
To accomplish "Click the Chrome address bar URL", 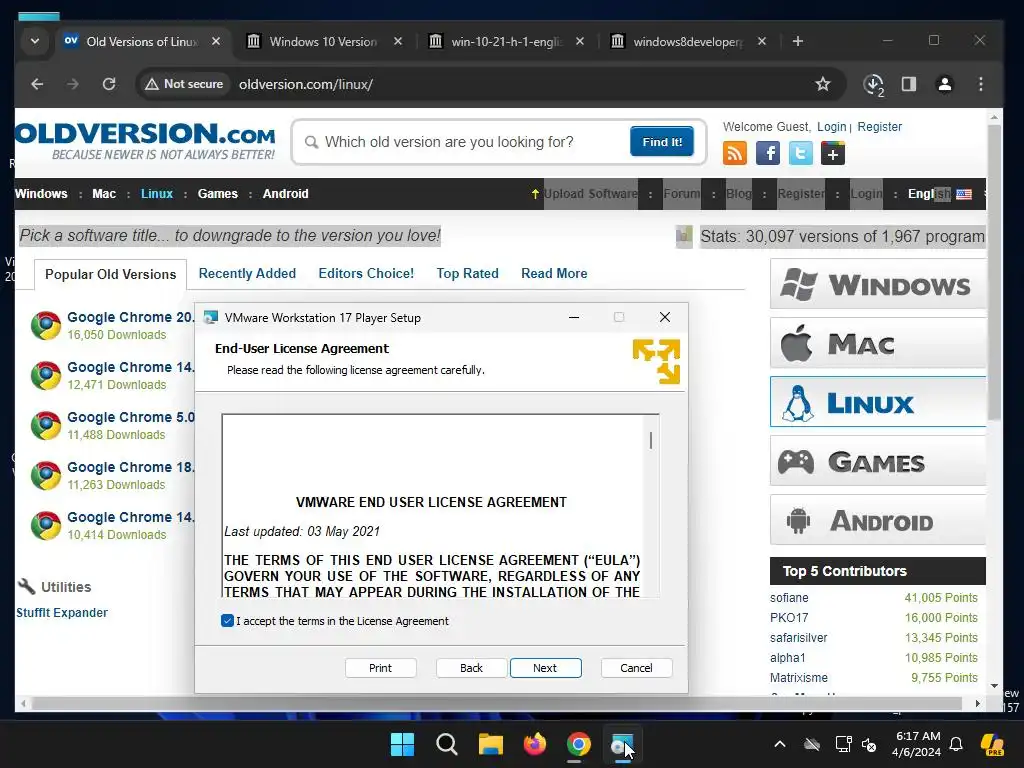I will [x=306, y=84].
